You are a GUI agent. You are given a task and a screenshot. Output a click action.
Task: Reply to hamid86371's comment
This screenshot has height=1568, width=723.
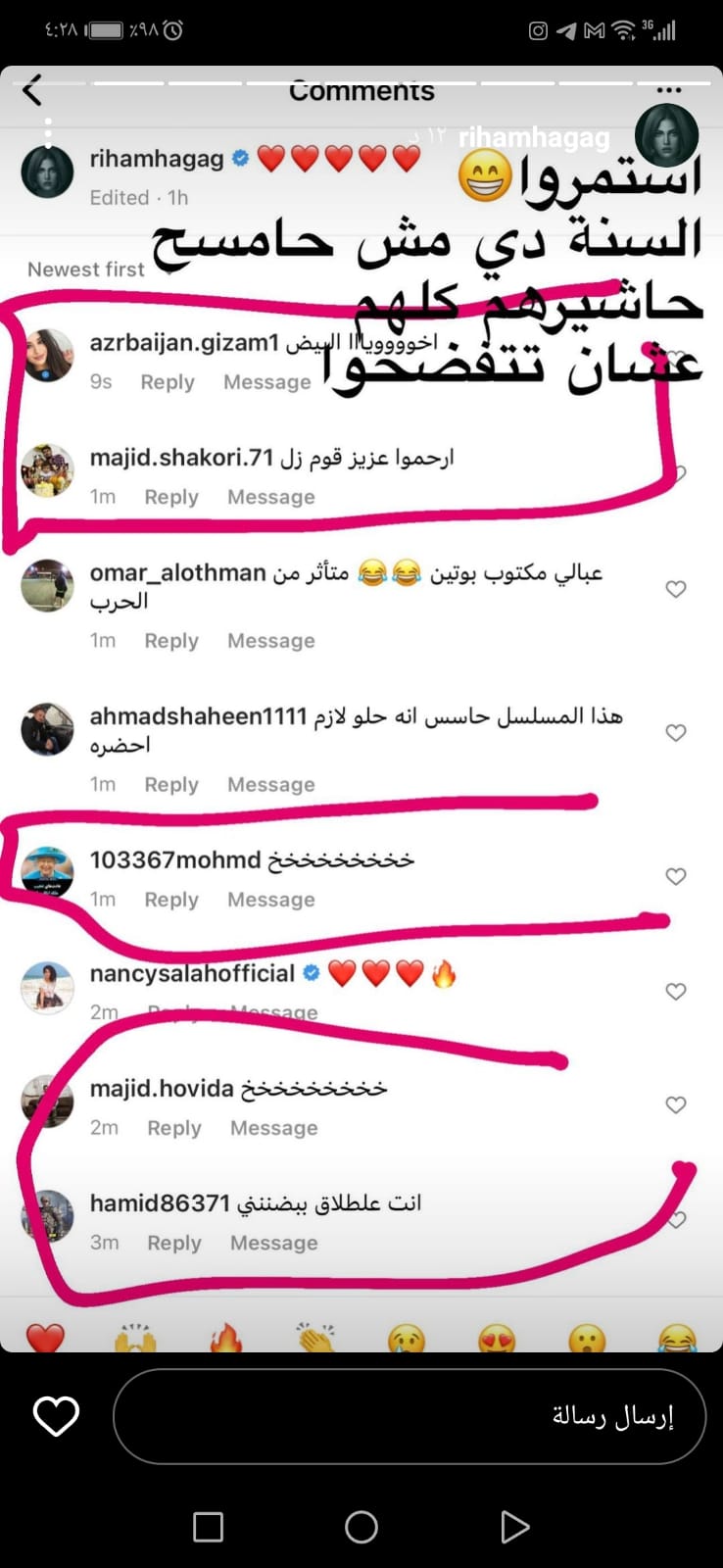(x=174, y=1243)
